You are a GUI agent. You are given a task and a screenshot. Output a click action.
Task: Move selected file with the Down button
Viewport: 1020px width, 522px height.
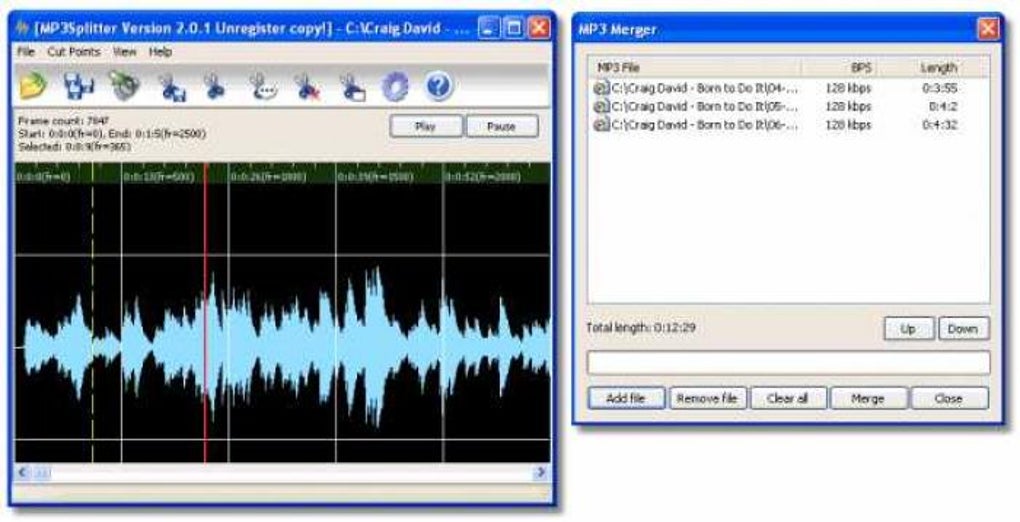(x=963, y=329)
